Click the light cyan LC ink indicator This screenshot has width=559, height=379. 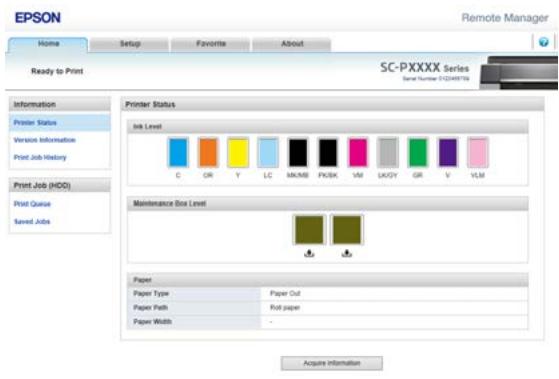[x=268, y=153]
